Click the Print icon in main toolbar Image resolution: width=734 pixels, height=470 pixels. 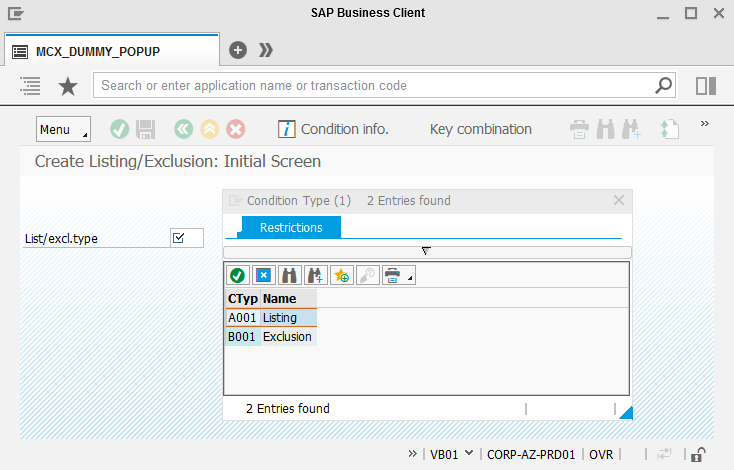point(580,129)
